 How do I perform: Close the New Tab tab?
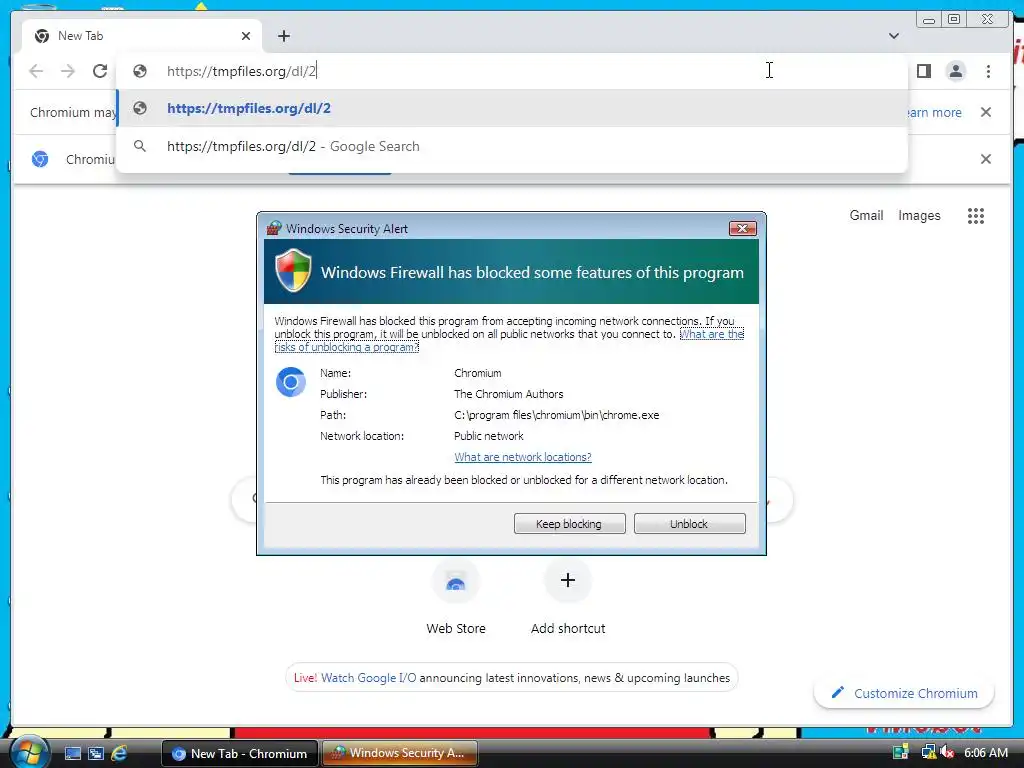click(x=246, y=36)
